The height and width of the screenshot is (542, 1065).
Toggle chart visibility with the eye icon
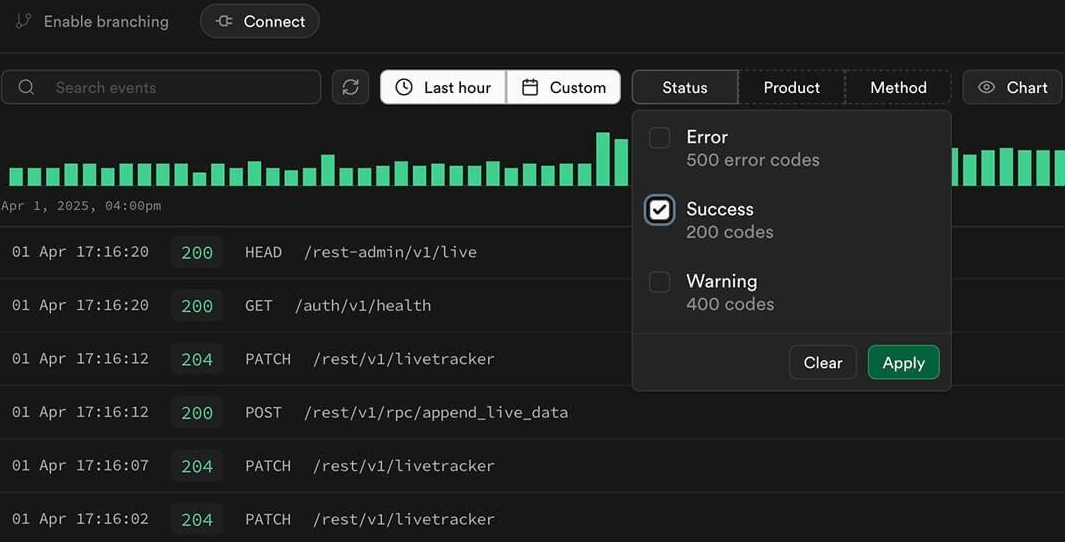pos(986,87)
